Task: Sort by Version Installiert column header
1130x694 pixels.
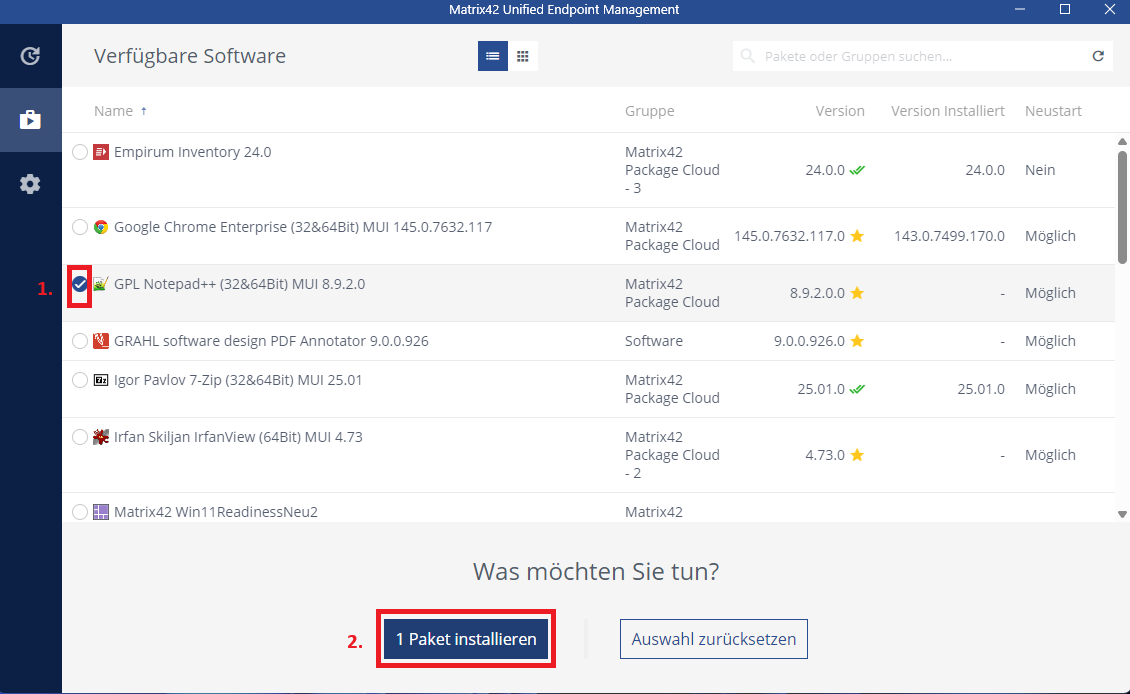Action: point(947,111)
